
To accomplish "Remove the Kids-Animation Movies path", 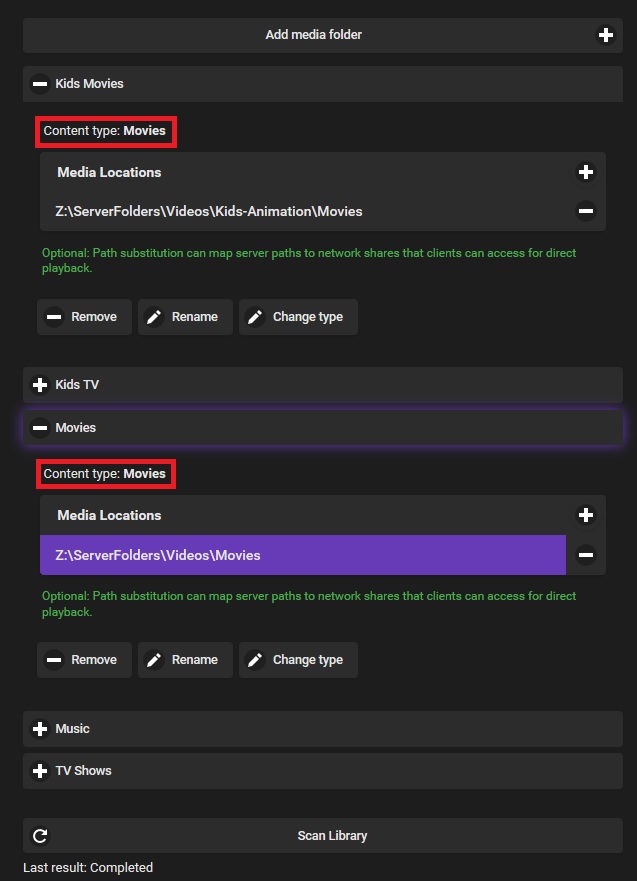I will 586,211.
